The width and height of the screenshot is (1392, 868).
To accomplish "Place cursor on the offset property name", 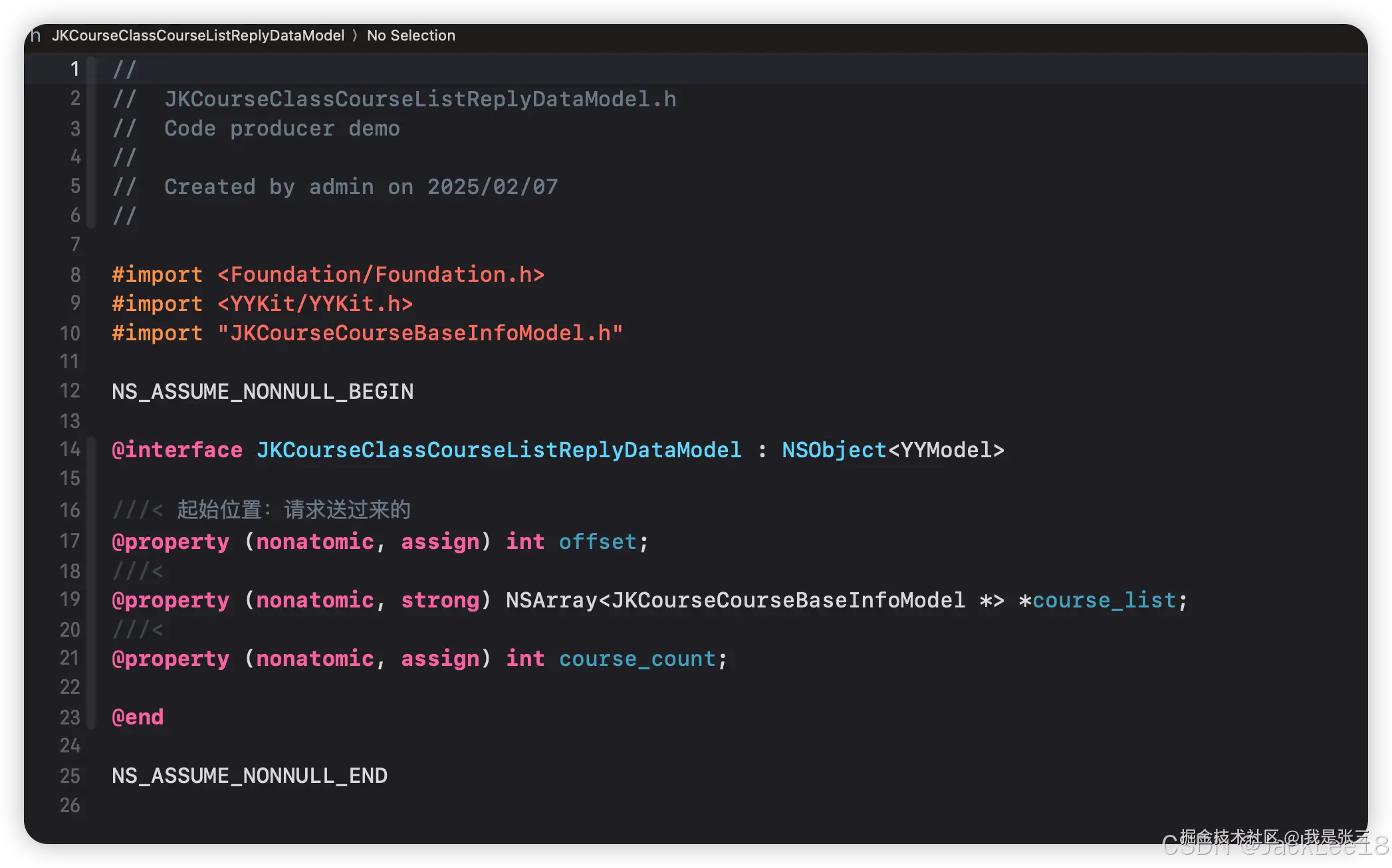I will coord(598,542).
